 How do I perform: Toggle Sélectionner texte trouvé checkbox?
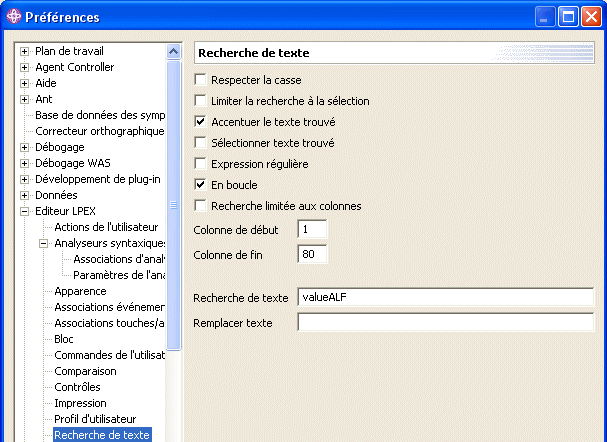coord(200,142)
